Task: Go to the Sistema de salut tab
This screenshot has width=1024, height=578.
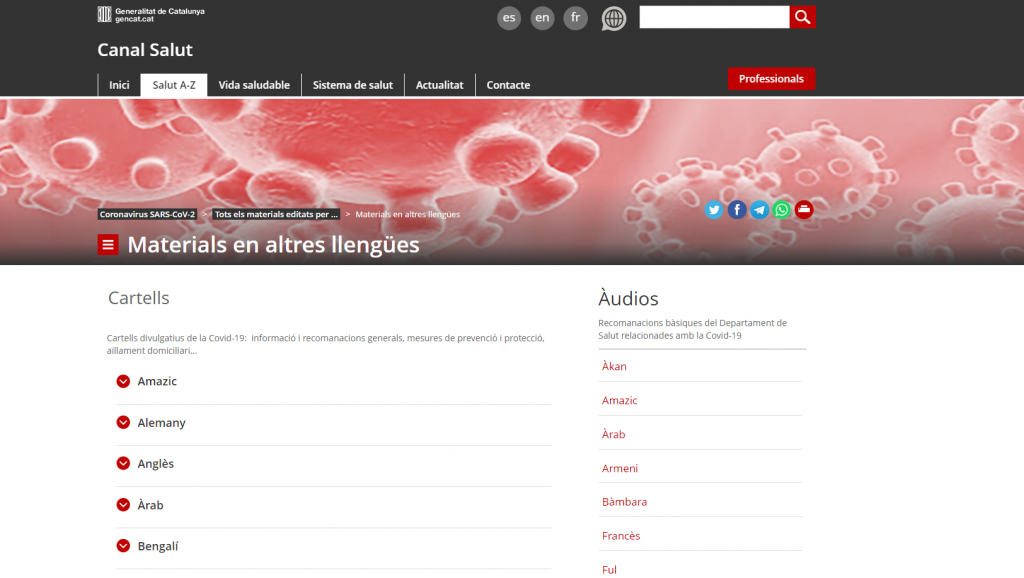Action: tap(353, 85)
